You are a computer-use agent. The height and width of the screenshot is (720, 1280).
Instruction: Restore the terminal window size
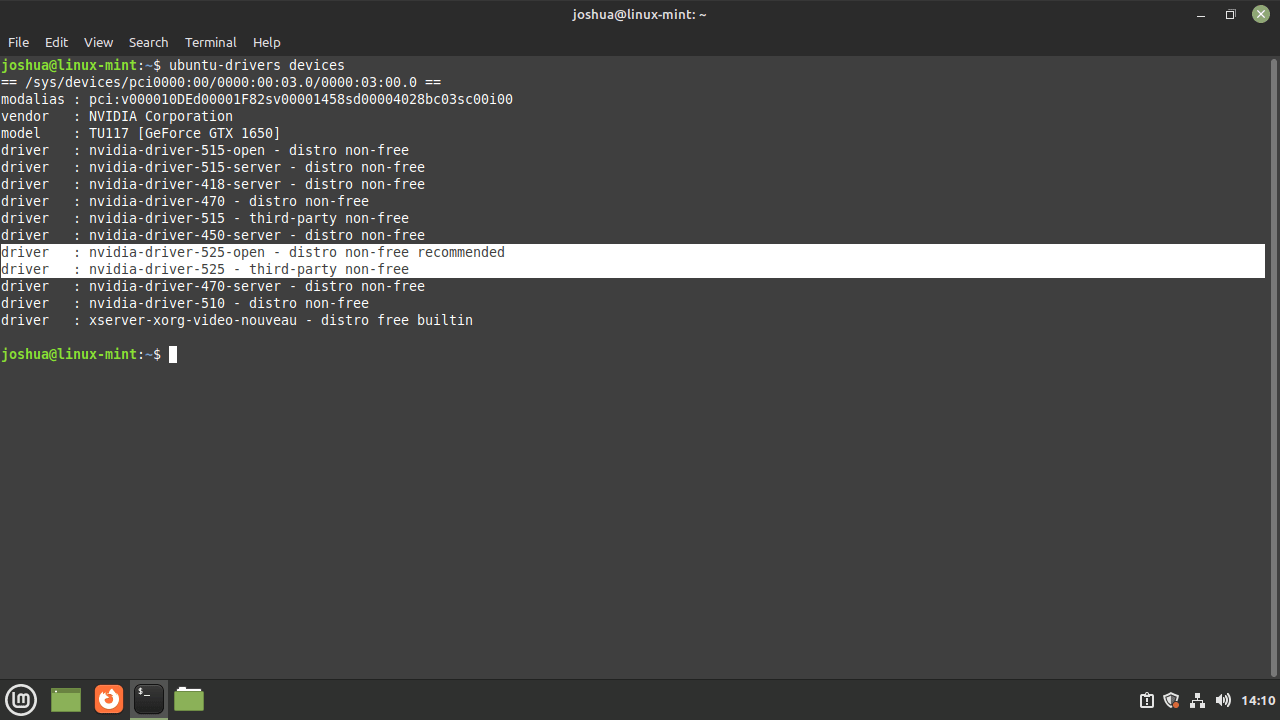pyautogui.click(x=1231, y=14)
